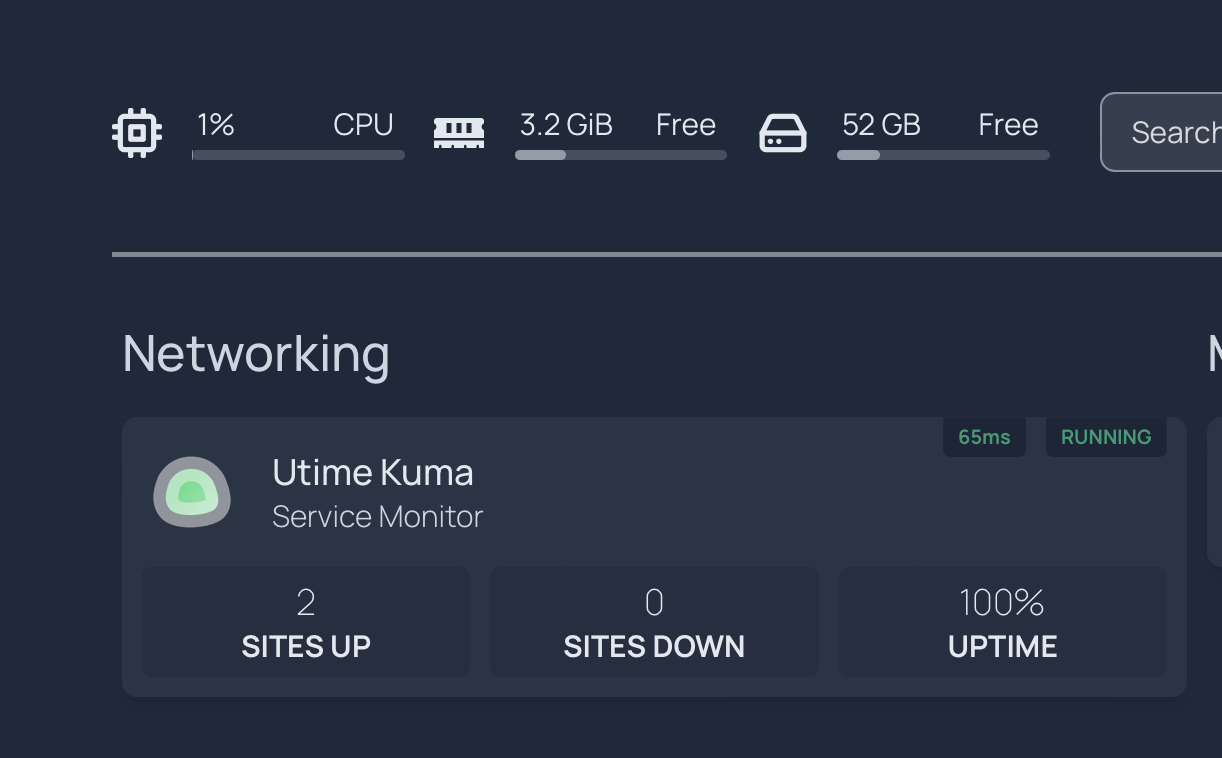Click the CPU usage progress bar

click(297, 155)
